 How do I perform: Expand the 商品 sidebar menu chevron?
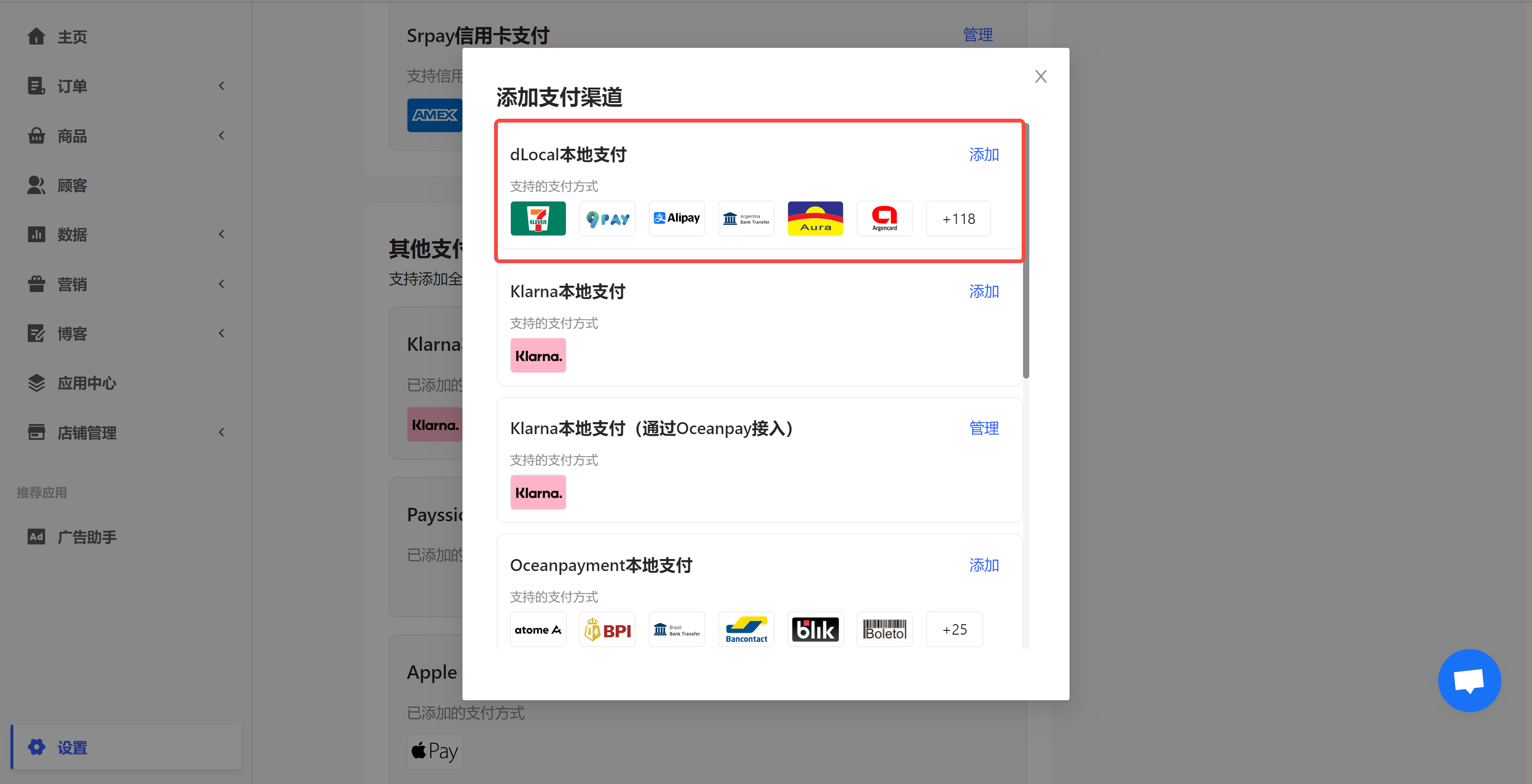click(x=221, y=135)
